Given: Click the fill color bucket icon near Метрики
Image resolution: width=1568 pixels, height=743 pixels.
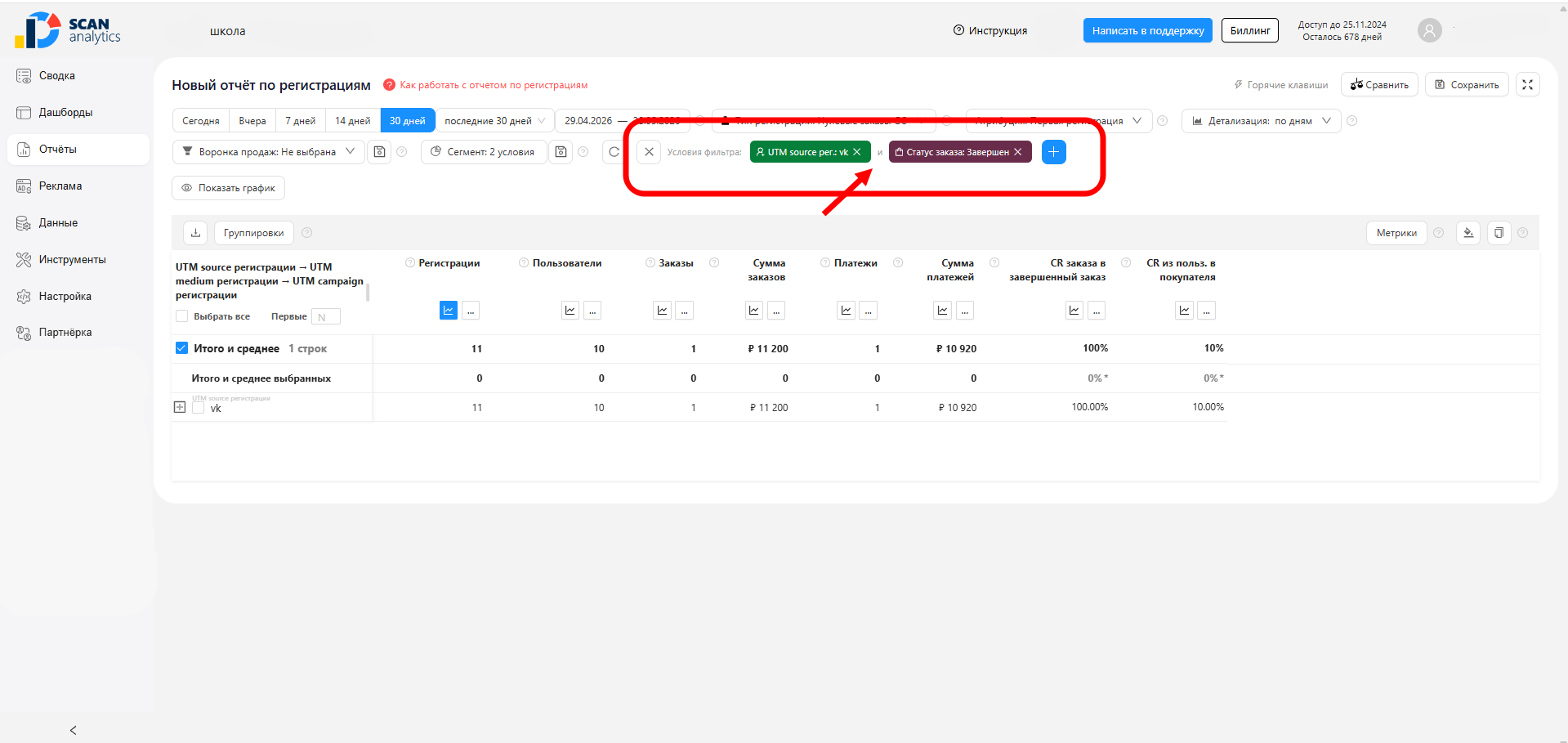Looking at the screenshot, I should [x=1468, y=233].
